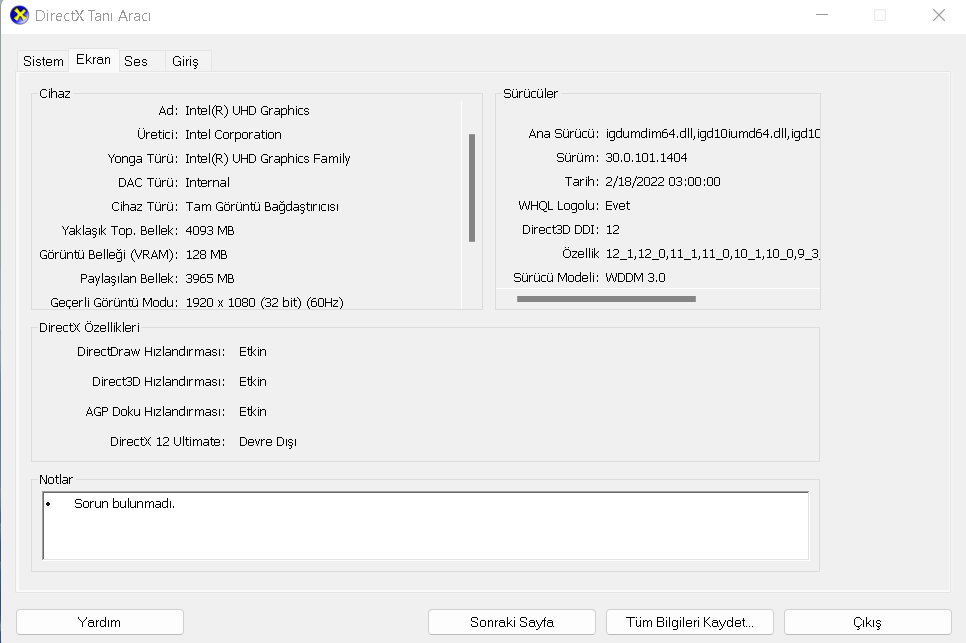Click the DirectX Tanı Aracı title bar icon

pos(19,15)
